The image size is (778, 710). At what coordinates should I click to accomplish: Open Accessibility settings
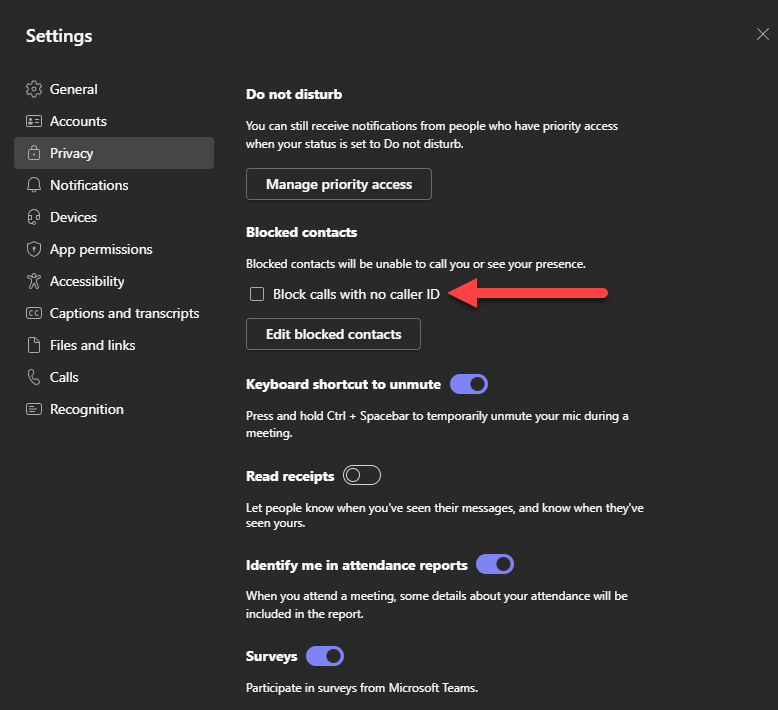coord(114,281)
